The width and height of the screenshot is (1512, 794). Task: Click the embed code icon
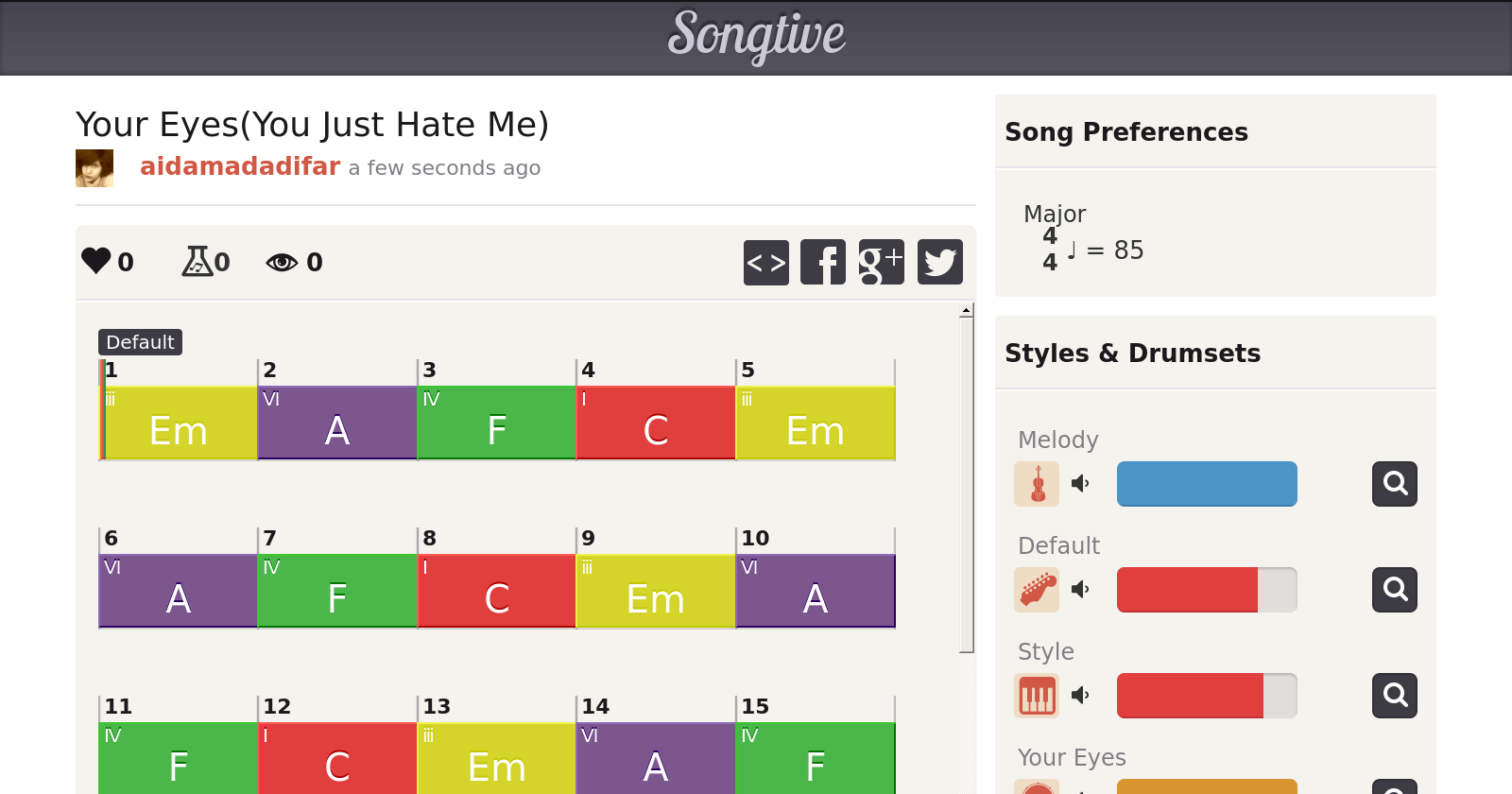[766, 262]
